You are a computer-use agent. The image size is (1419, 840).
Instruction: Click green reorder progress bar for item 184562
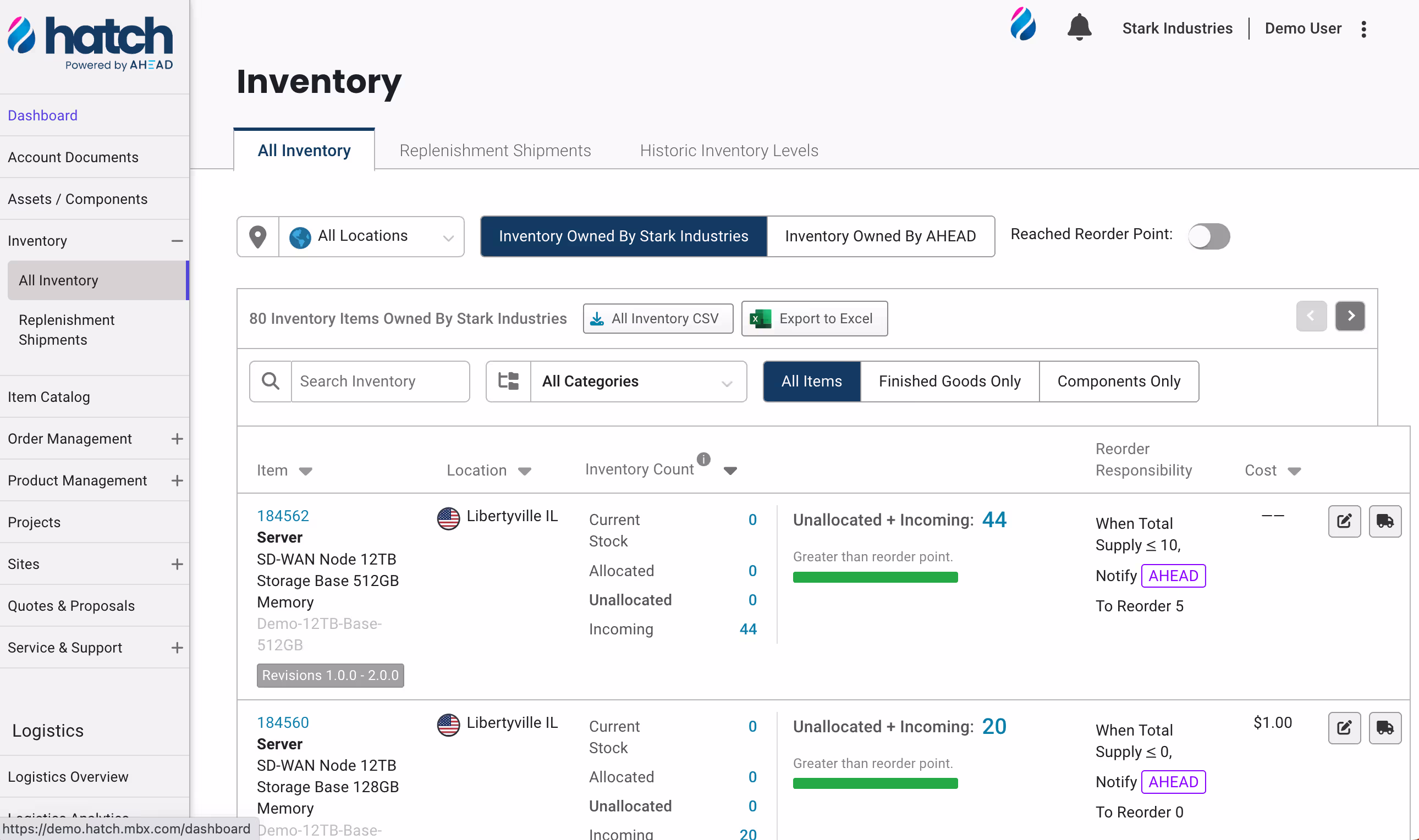pos(875,577)
